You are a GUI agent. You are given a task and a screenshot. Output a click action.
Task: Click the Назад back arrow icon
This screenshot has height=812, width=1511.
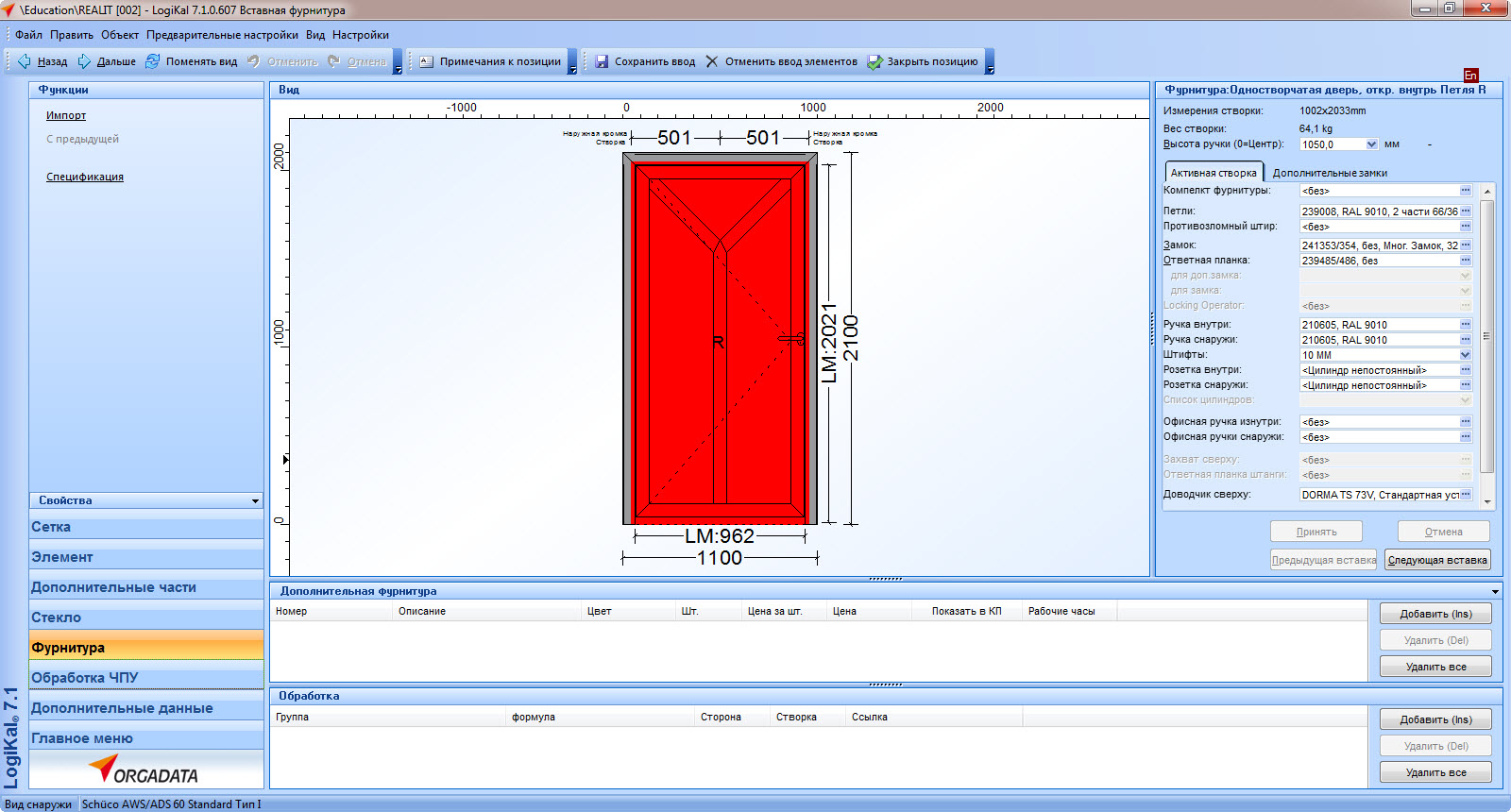(x=24, y=61)
